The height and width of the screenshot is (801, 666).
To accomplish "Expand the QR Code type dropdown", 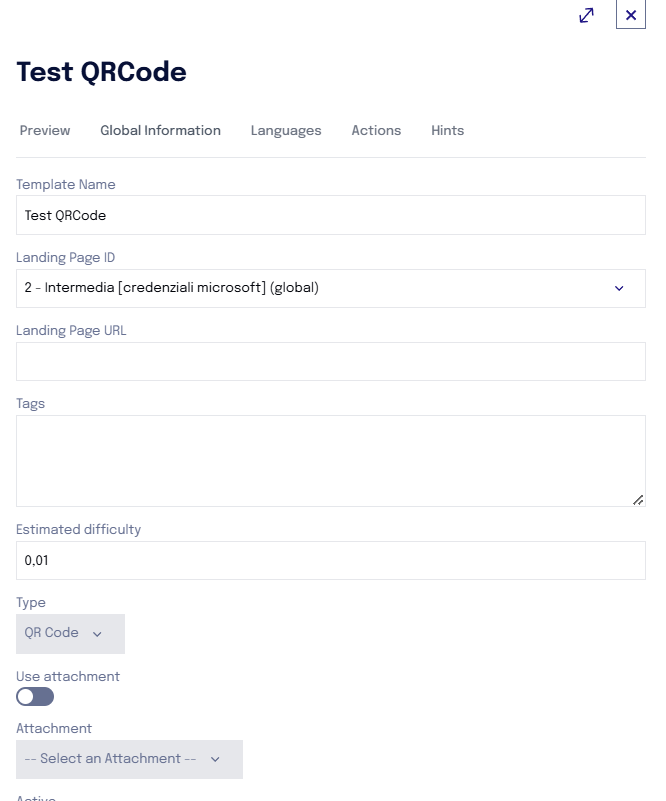I will 70,633.
